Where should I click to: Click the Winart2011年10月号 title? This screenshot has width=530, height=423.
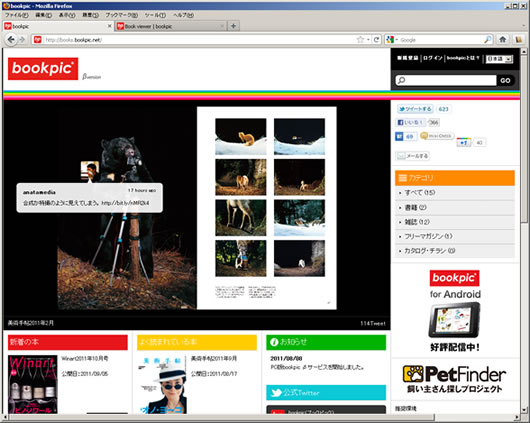[x=85, y=358]
